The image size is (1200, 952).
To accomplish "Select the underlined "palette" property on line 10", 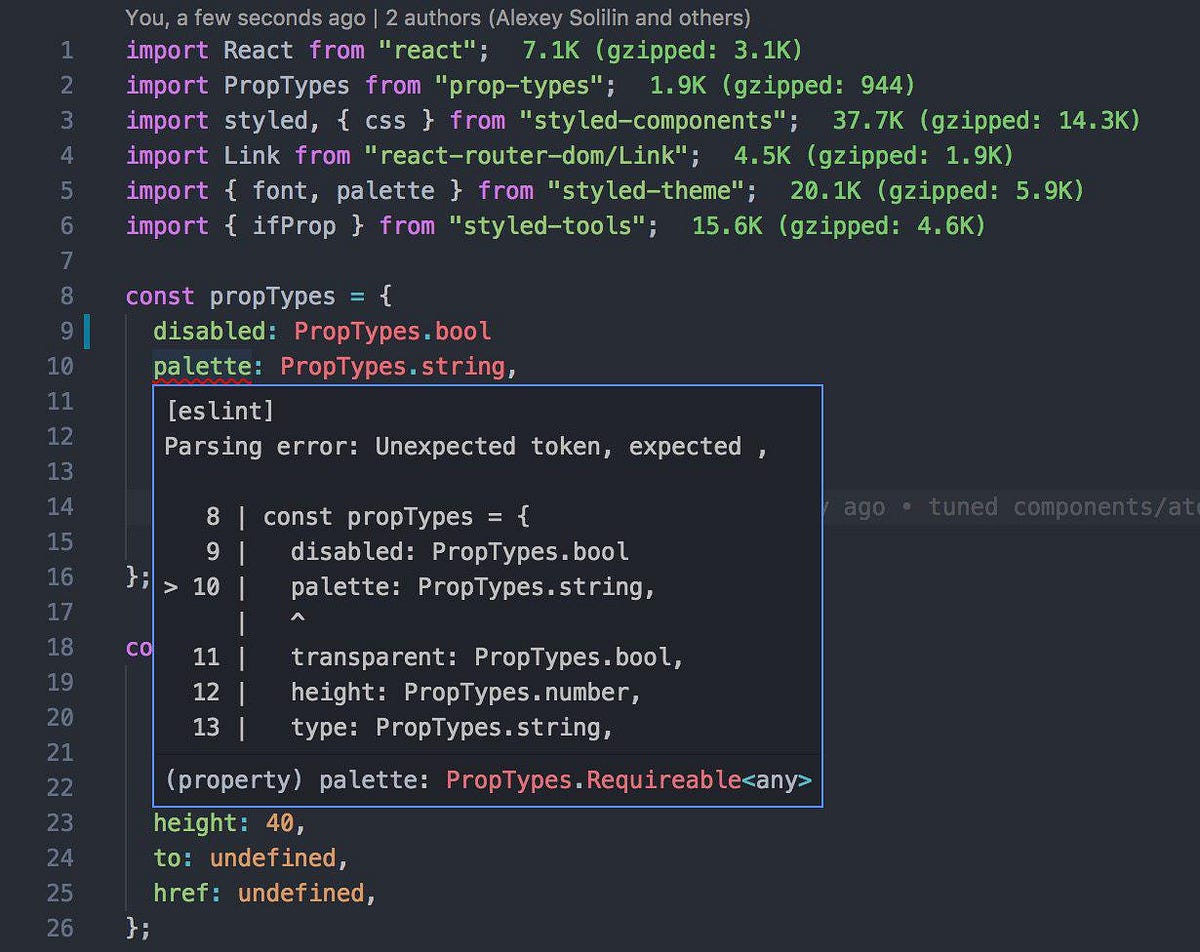I will pyautogui.click(x=204, y=366).
